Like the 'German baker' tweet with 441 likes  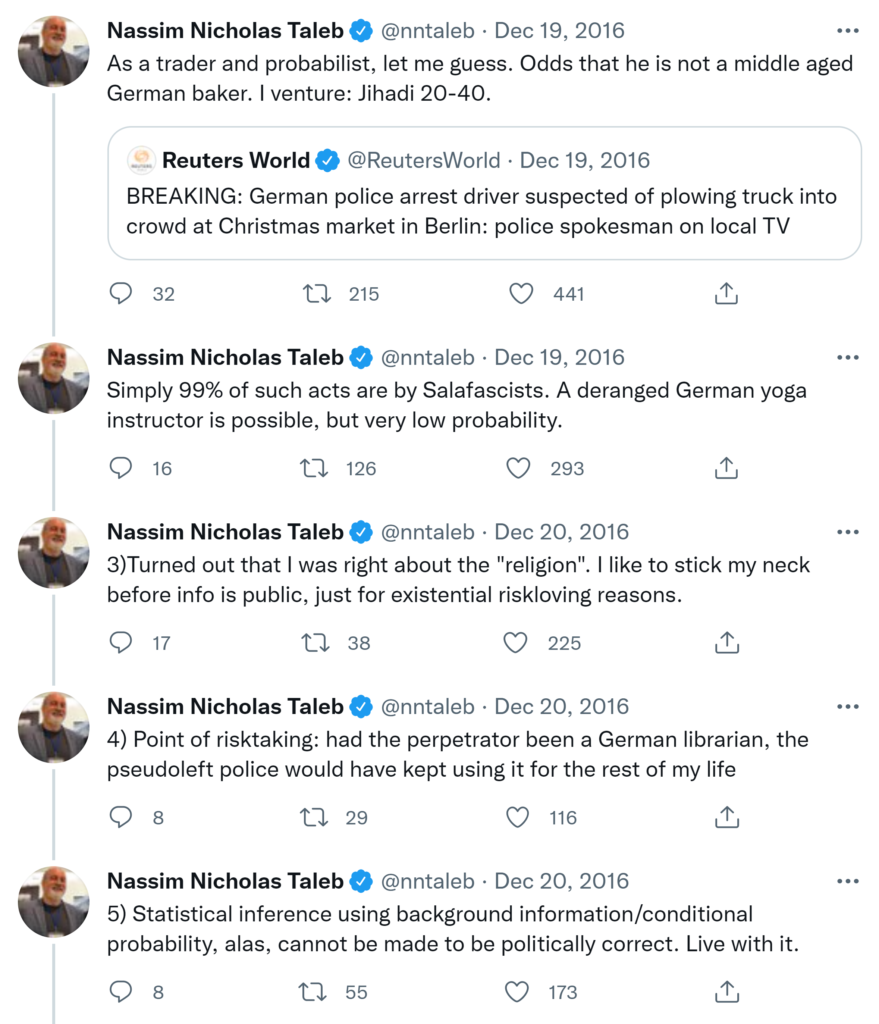(x=521, y=293)
